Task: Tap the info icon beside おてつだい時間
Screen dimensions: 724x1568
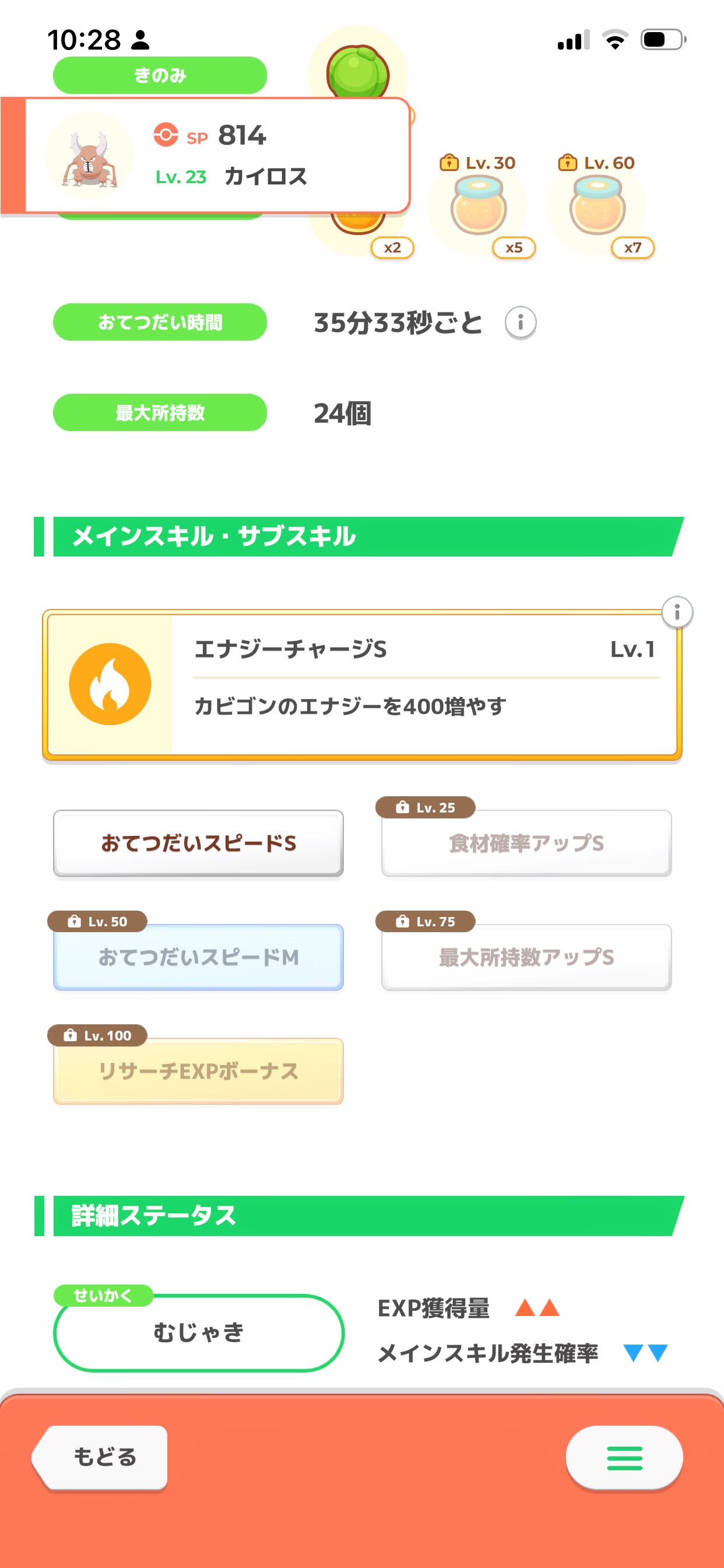Action: [x=520, y=322]
